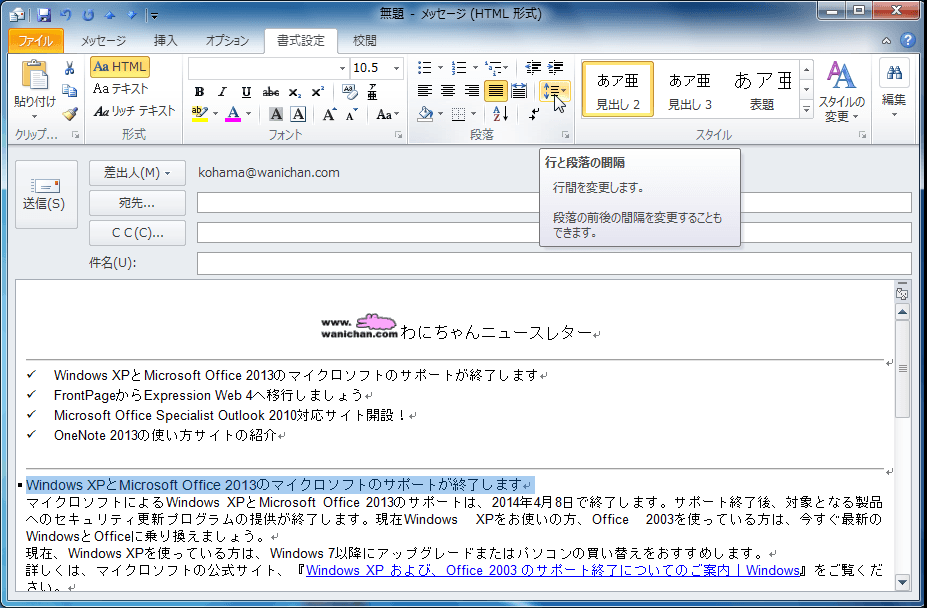Open the font name dropdown
Image resolution: width=927 pixels, height=608 pixels.
[x=342, y=69]
